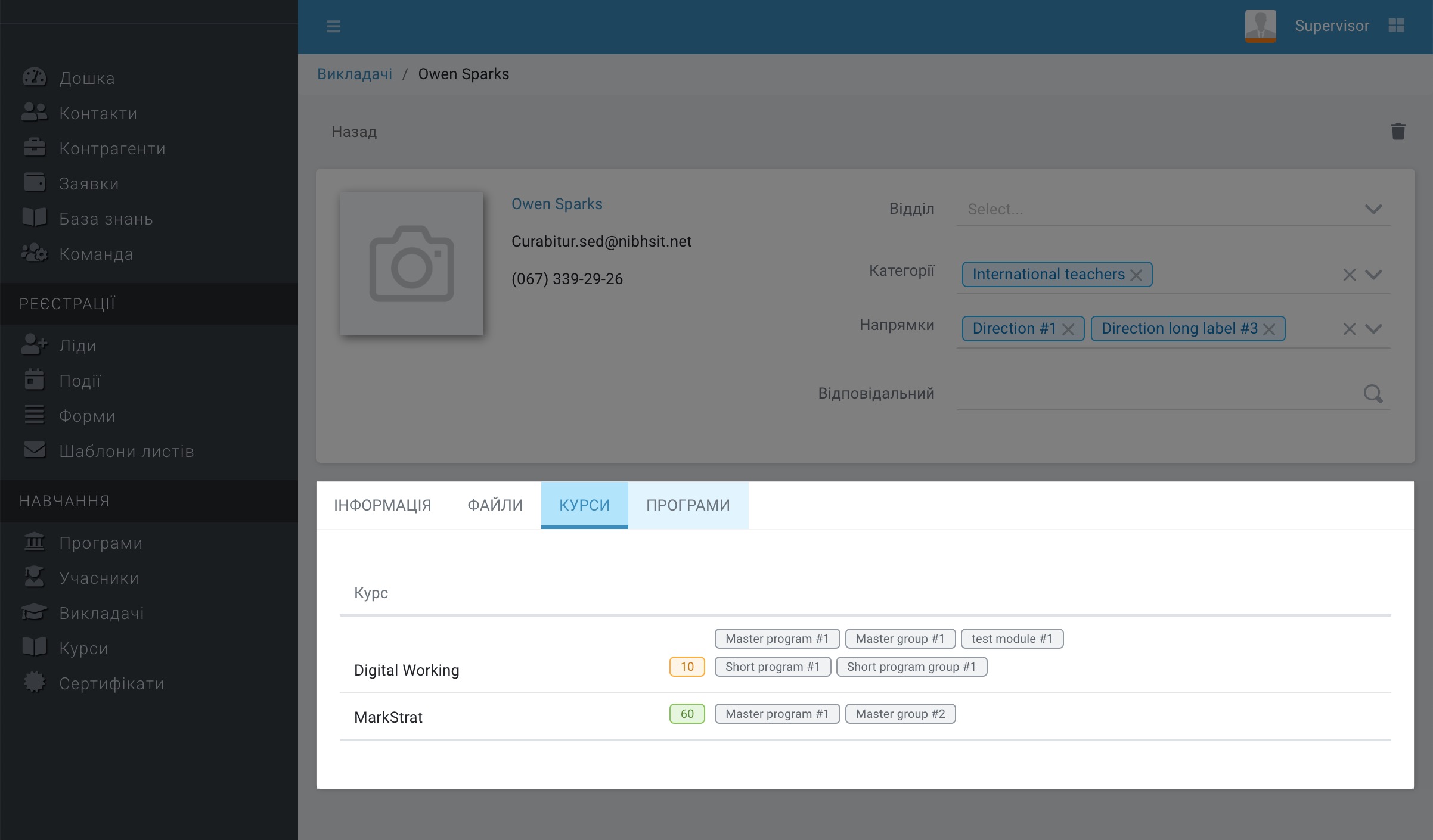Viewport: 1433px width, 840px height.
Task: Click the Викладачі breadcrumb link
Action: (355, 74)
